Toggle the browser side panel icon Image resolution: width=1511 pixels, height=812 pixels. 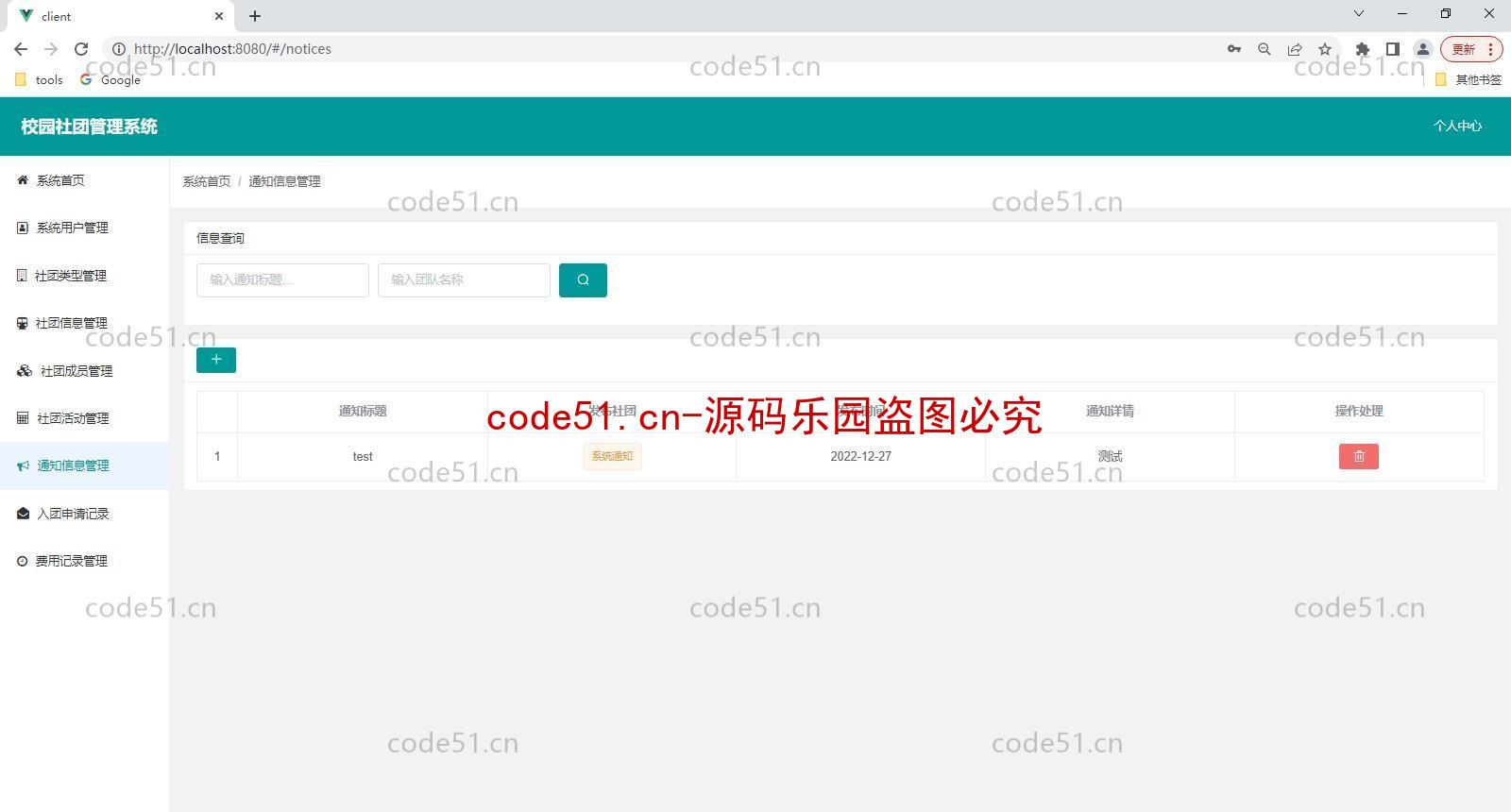coord(1392,49)
